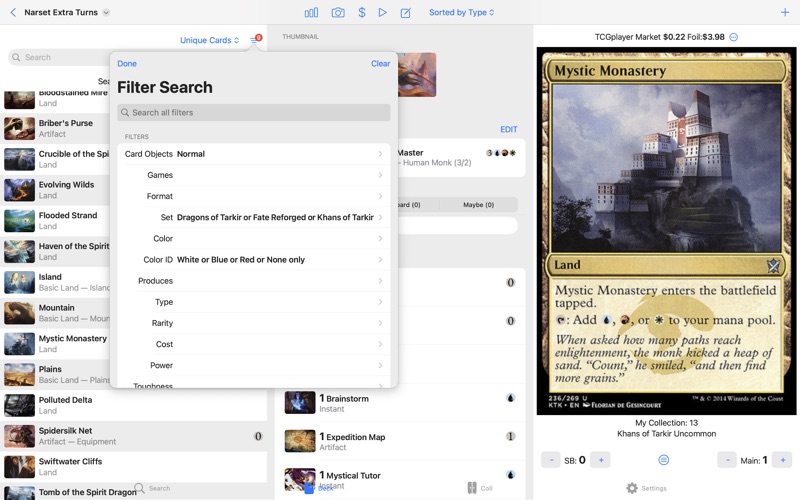Show prices with the dollar sign icon

(x=362, y=12)
